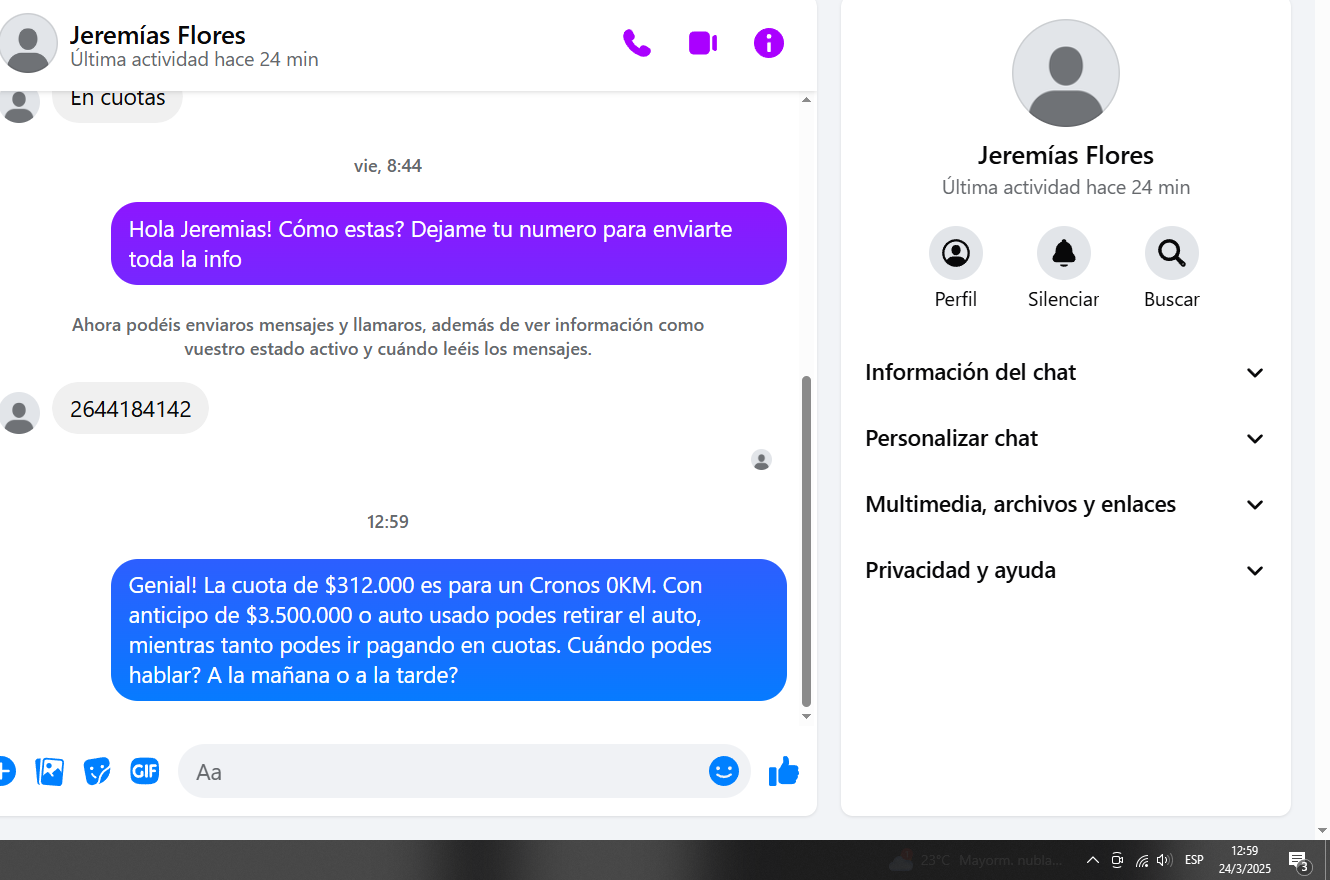Attach a photo using the image icon
The height and width of the screenshot is (880, 1330).
pyautogui.click(x=50, y=771)
